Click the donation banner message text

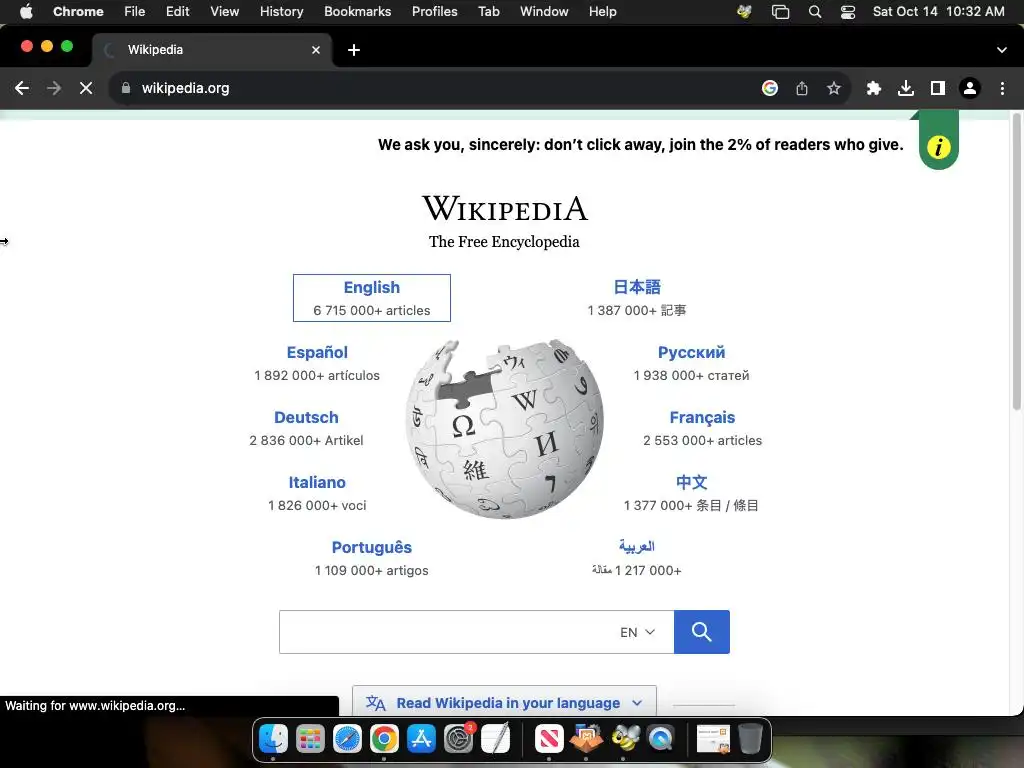[641, 144]
